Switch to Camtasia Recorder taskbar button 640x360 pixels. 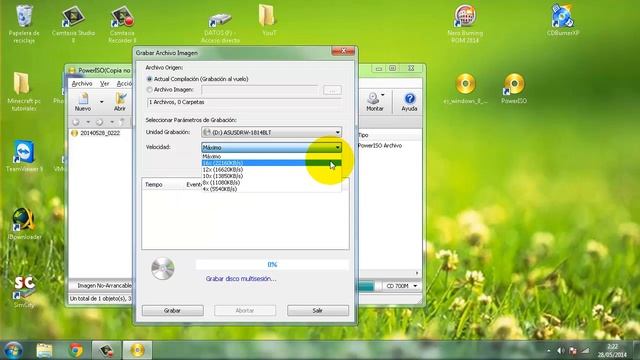(106, 350)
